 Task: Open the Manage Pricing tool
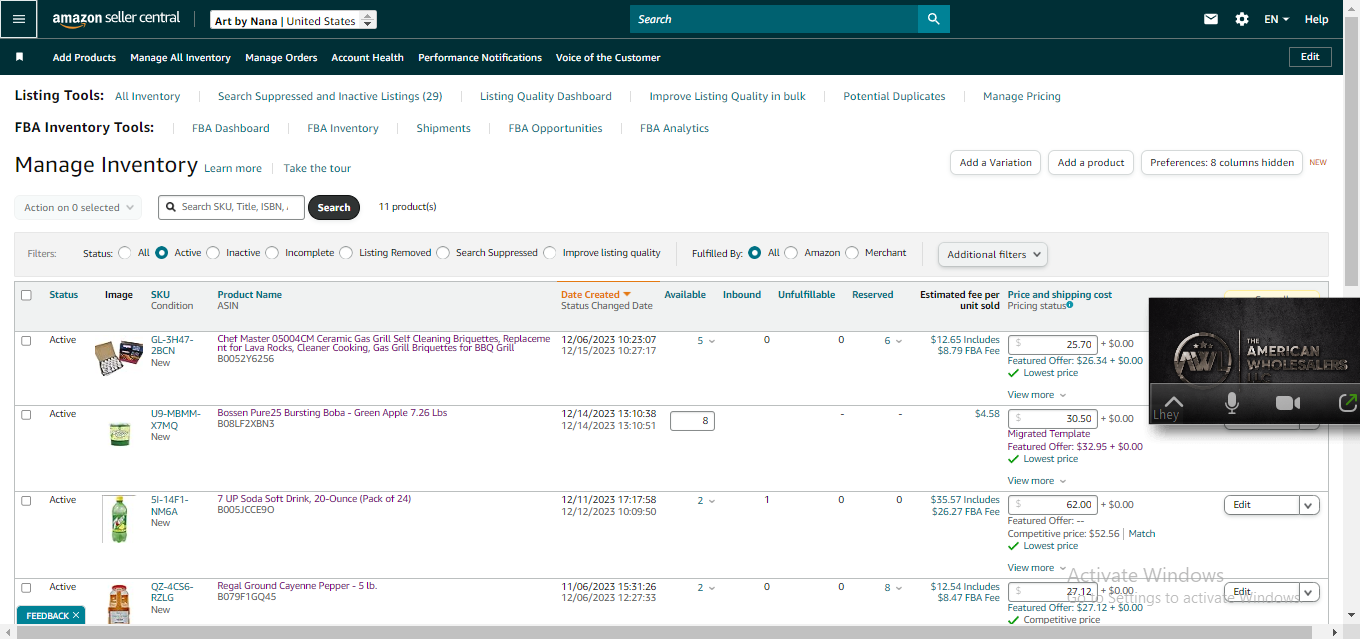click(1021, 97)
